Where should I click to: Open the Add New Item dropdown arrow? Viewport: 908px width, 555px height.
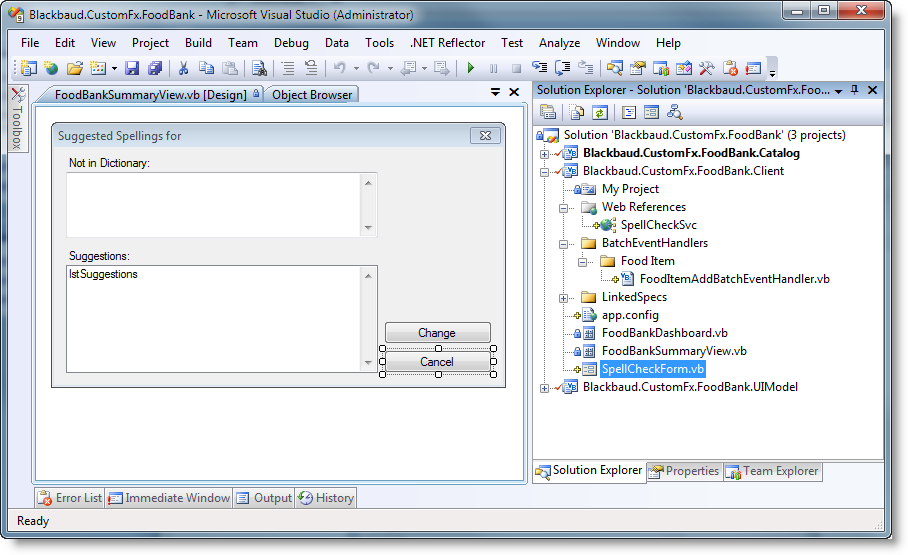[x=114, y=69]
